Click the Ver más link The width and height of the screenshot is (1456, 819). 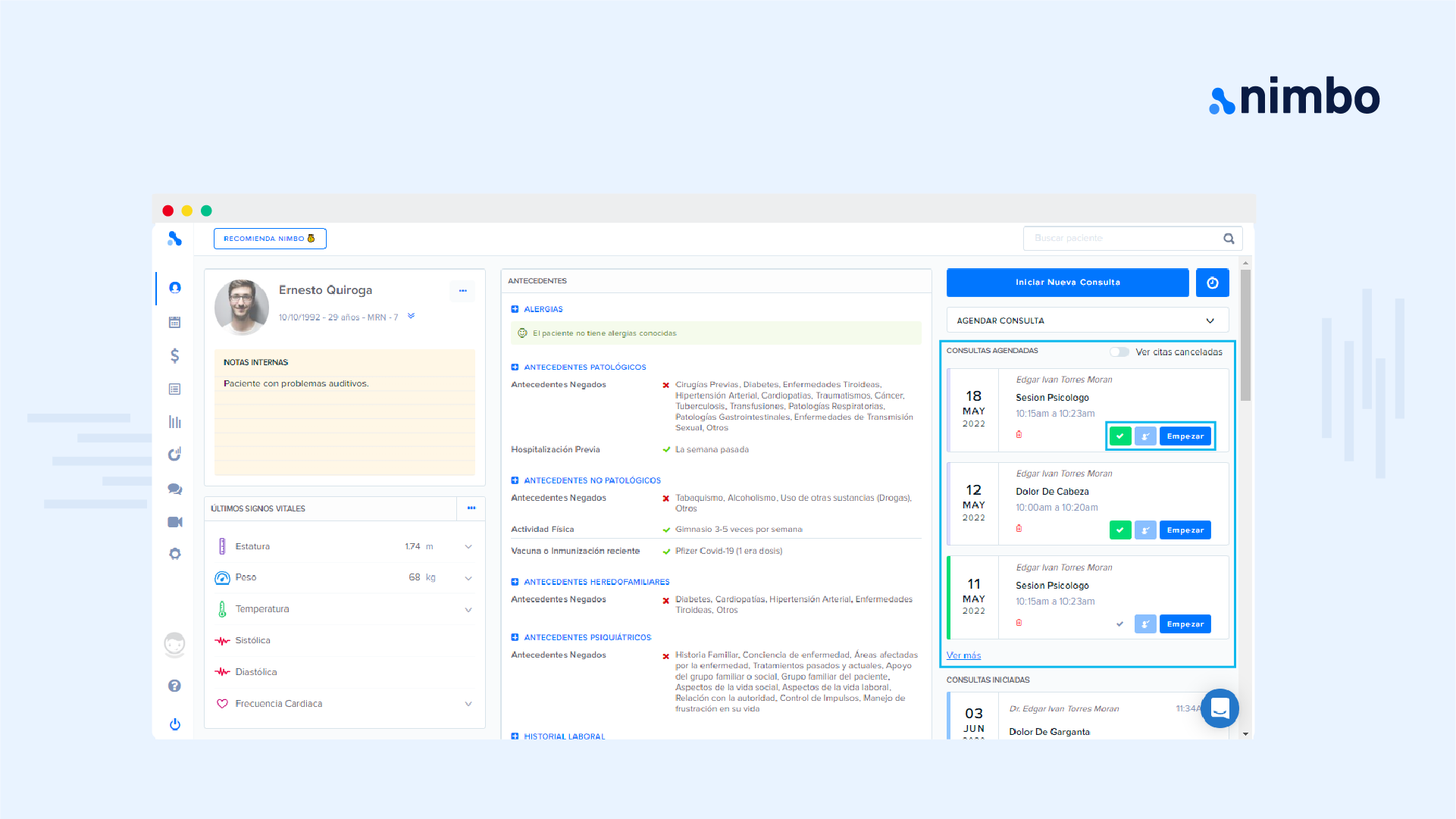click(963, 655)
